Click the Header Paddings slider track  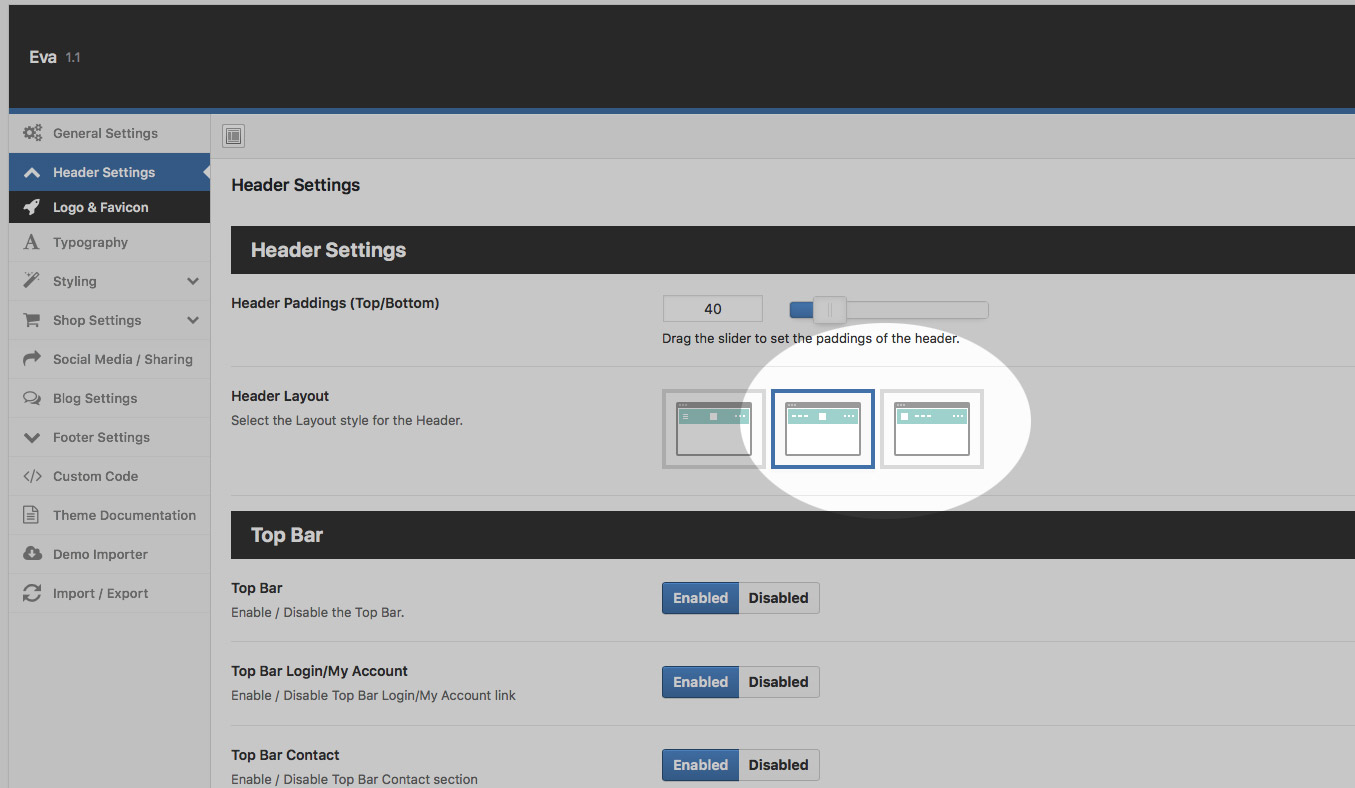[x=889, y=310]
